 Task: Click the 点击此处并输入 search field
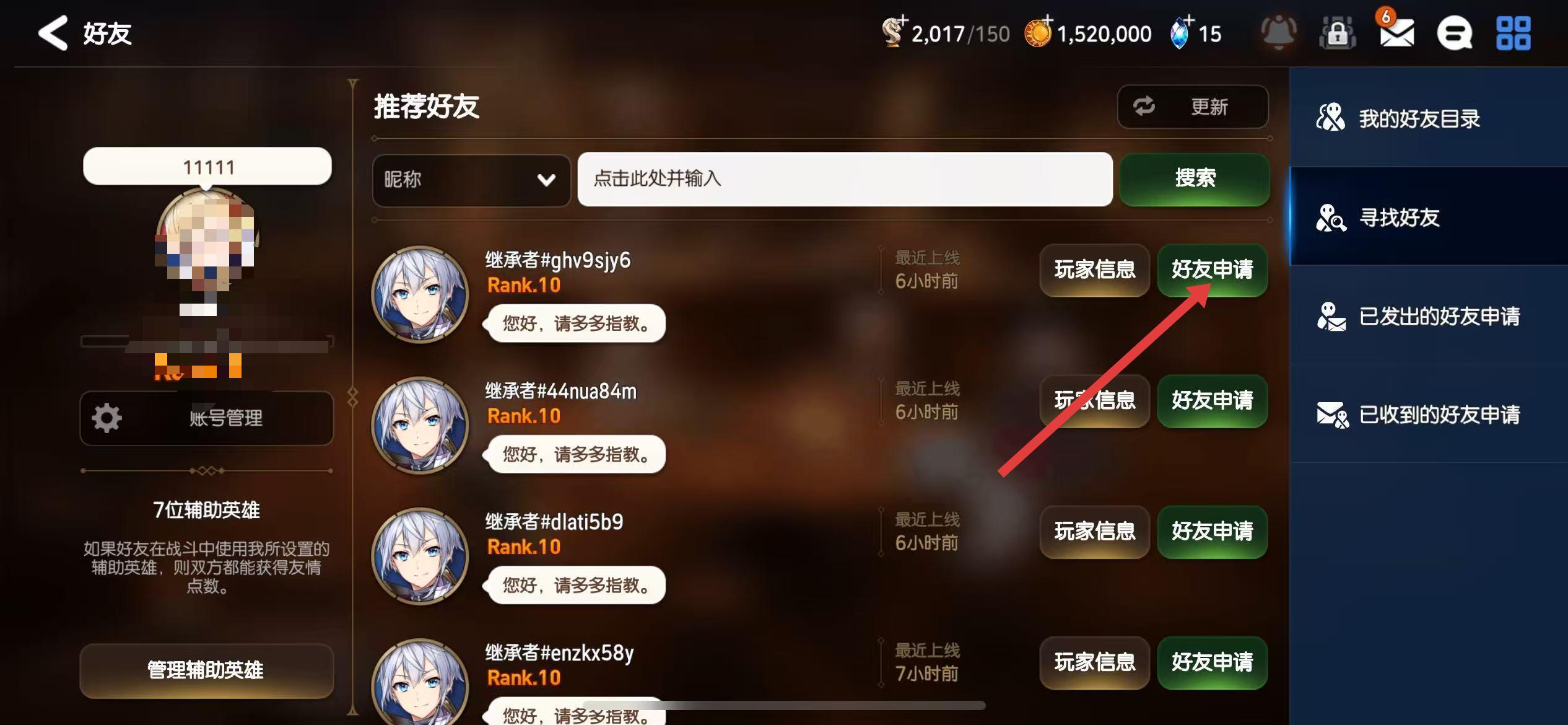845,179
